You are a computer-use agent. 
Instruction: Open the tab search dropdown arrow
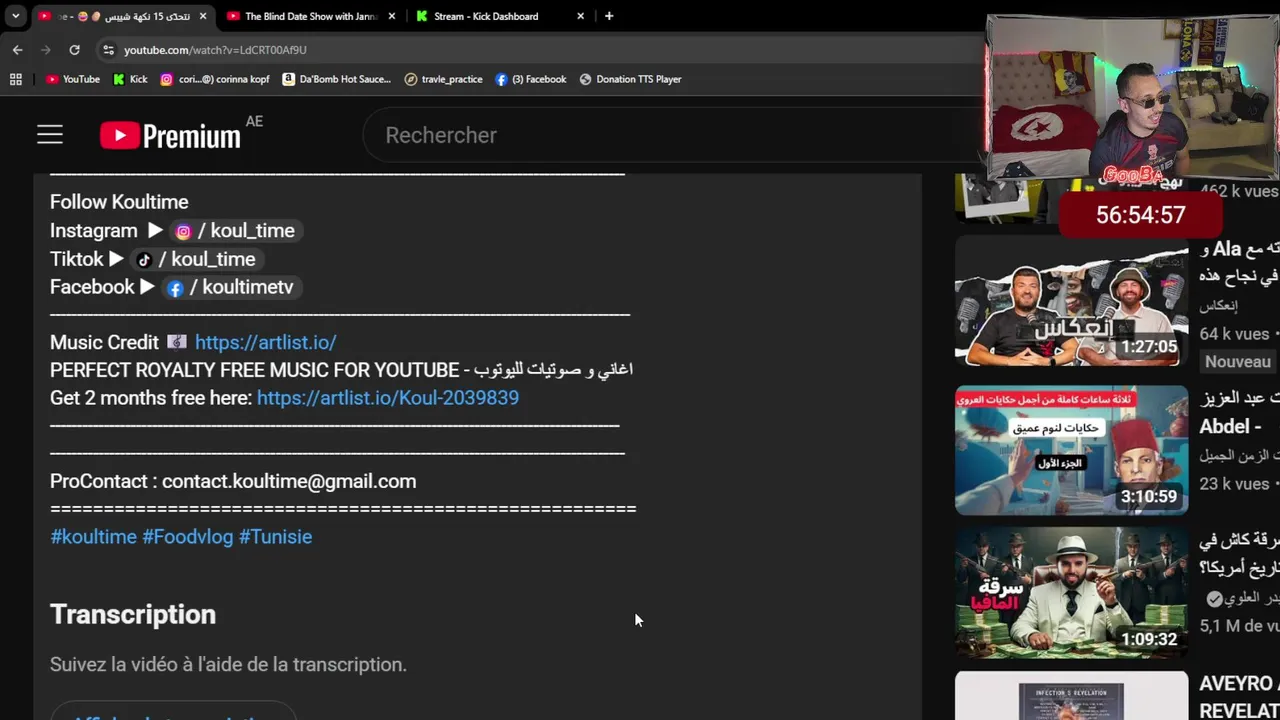tap(15, 16)
